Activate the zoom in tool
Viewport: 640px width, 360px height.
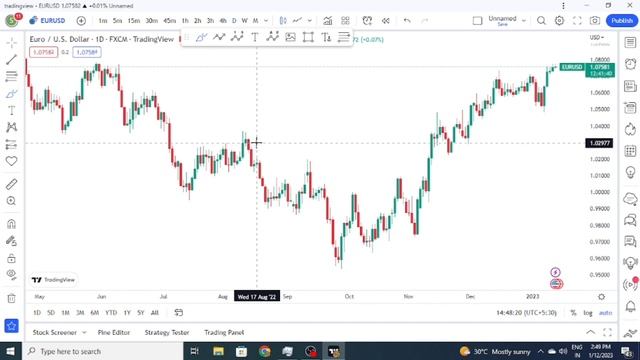tap(11, 201)
